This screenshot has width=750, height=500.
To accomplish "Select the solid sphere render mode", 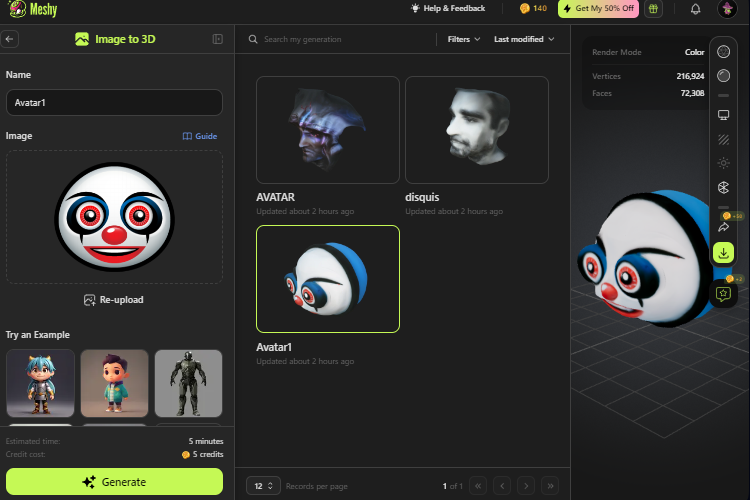I will pos(723,76).
